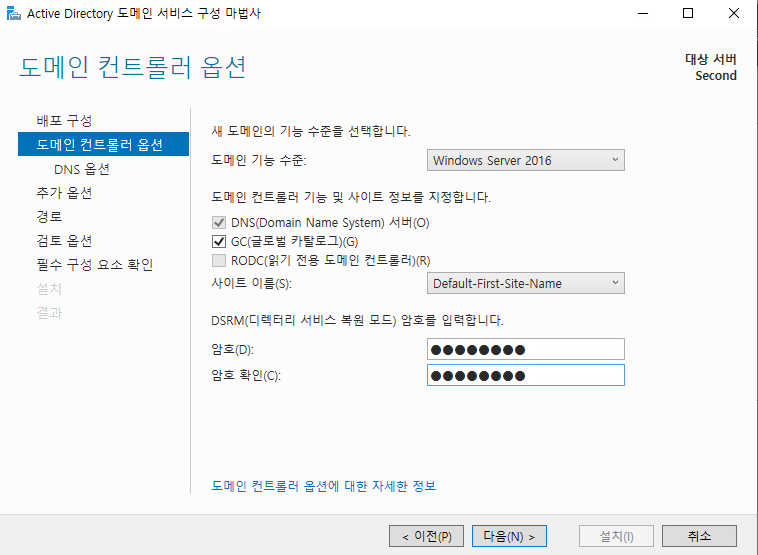
Task: Click the 암호 확인(C) password field
Action: pos(525,375)
